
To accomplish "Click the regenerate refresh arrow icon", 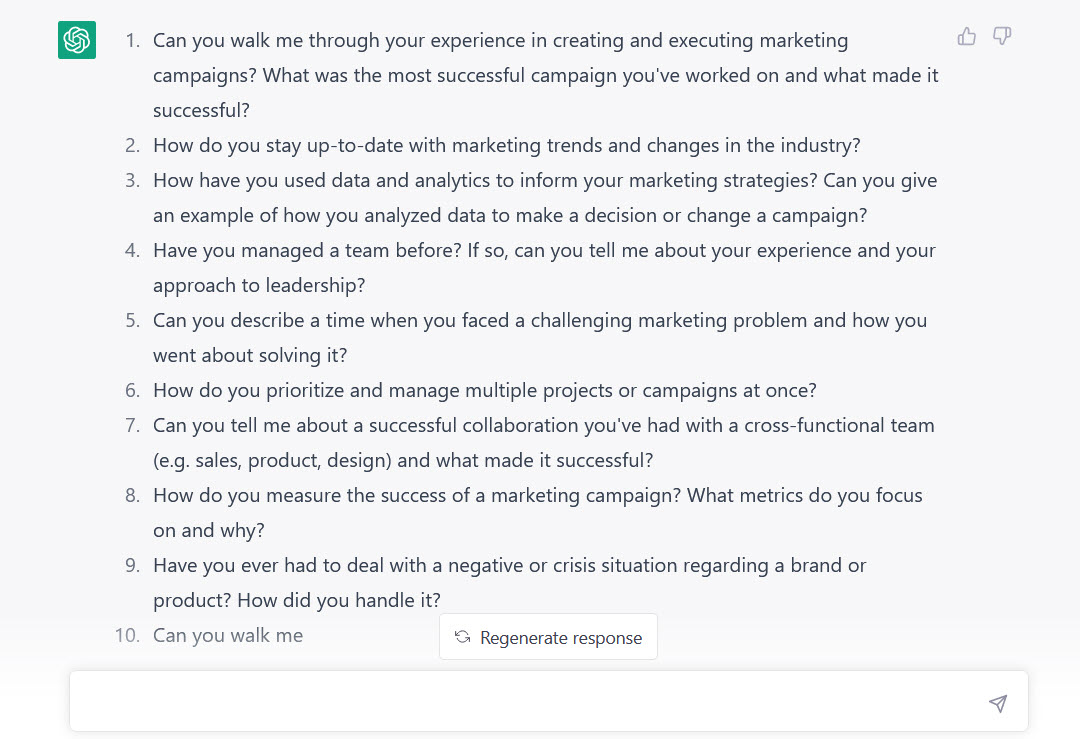I will pos(461,637).
